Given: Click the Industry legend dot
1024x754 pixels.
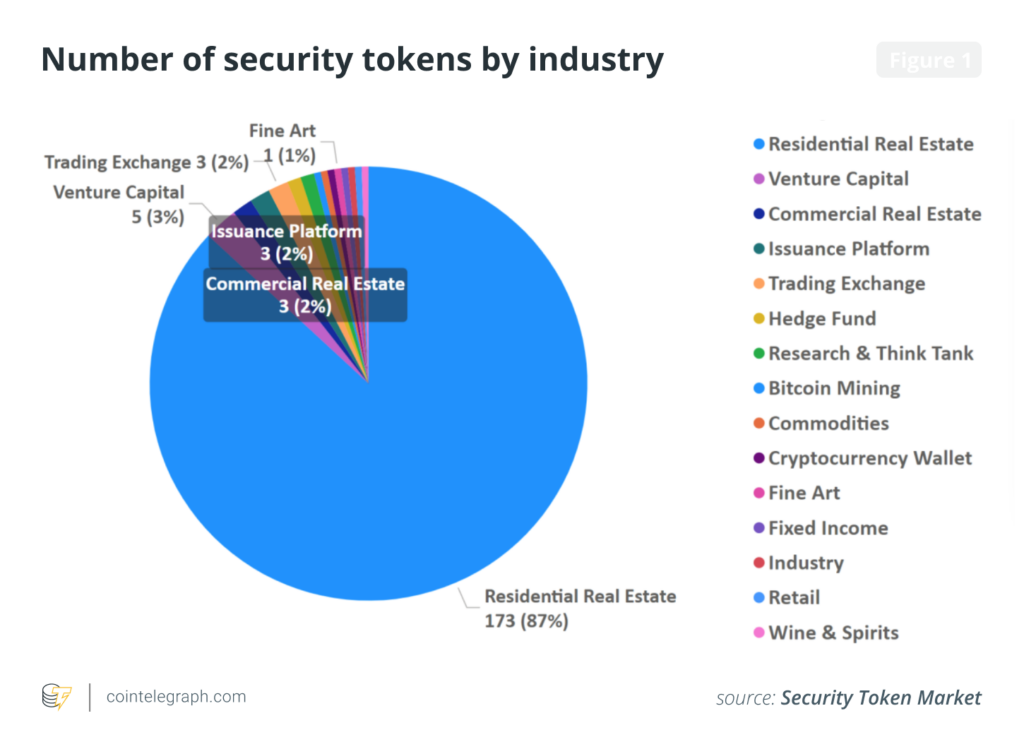Looking at the screenshot, I should [x=759, y=563].
